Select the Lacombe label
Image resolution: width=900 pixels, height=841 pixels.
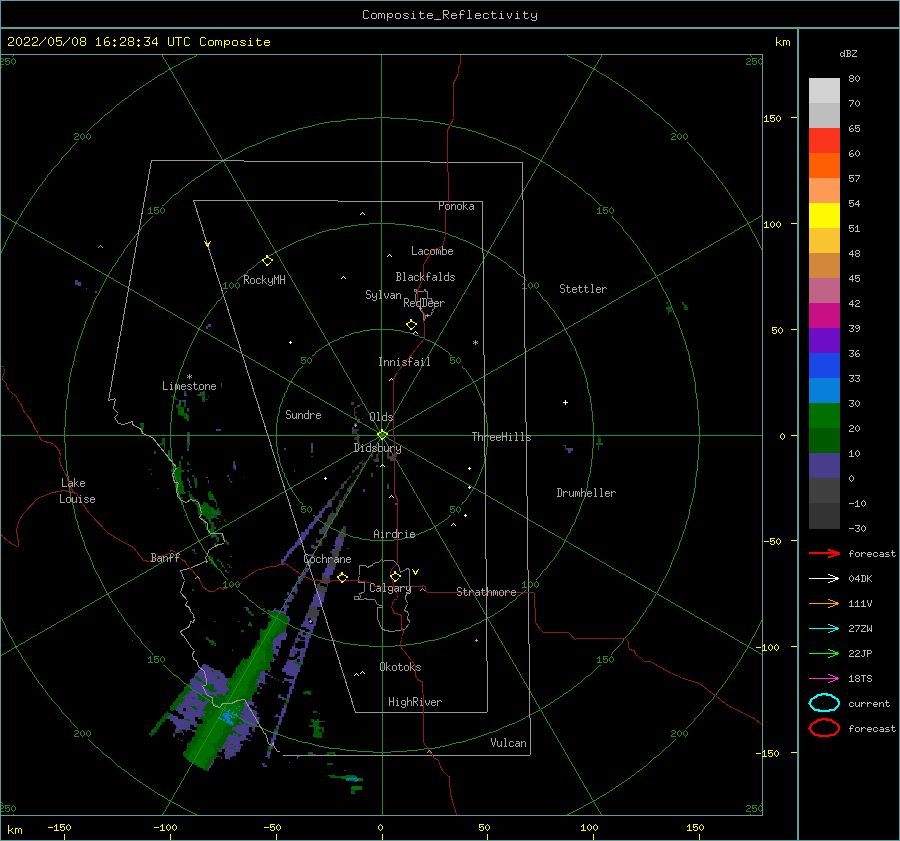(432, 251)
